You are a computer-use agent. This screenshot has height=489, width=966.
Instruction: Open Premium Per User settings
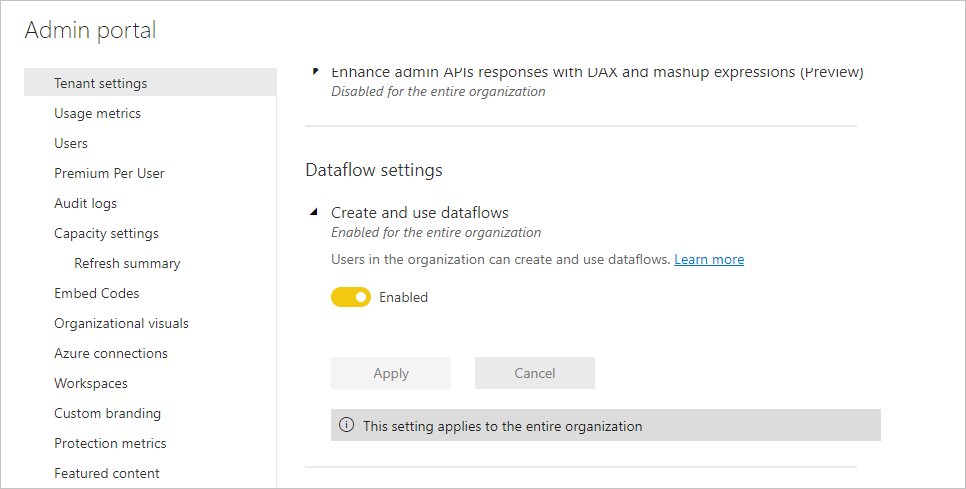coord(109,173)
